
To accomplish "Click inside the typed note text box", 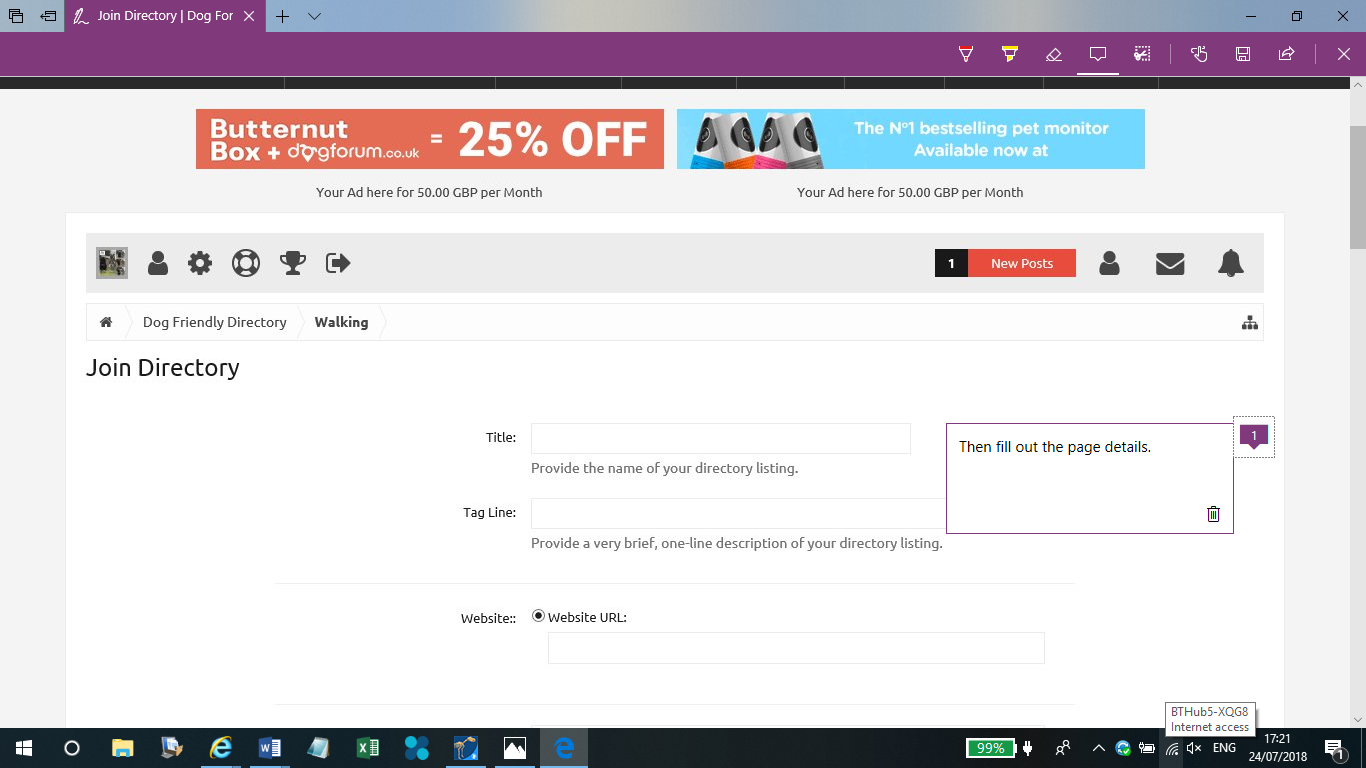I will coord(1090,478).
